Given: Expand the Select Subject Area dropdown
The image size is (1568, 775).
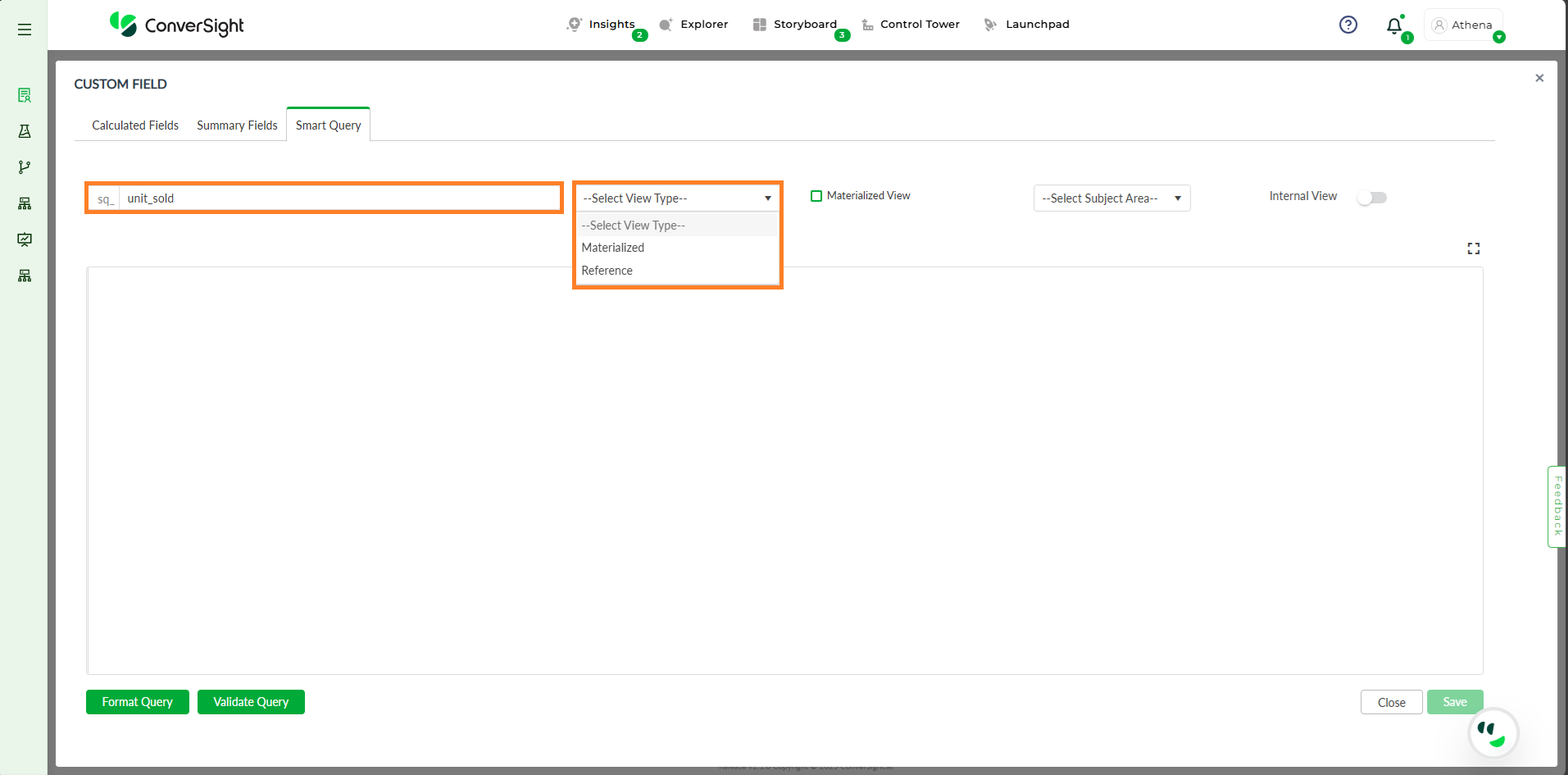Looking at the screenshot, I should click(x=1111, y=198).
